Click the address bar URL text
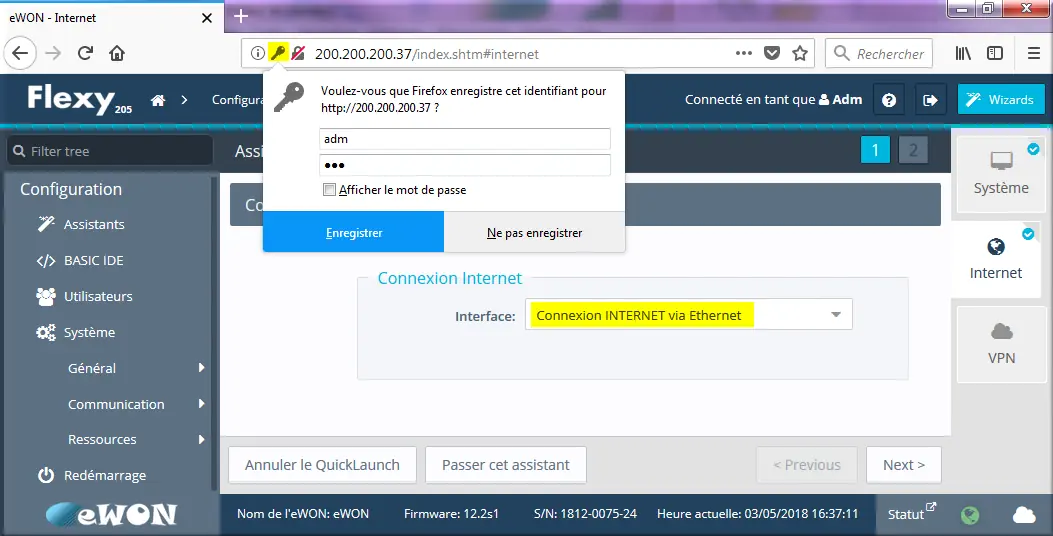Image resolution: width=1053 pixels, height=536 pixels. tap(427, 54)
